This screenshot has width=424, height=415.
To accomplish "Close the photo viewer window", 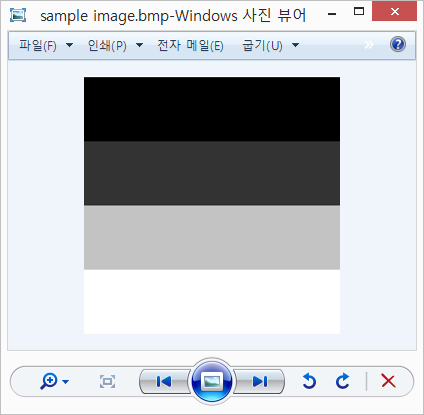I will 394,11.
